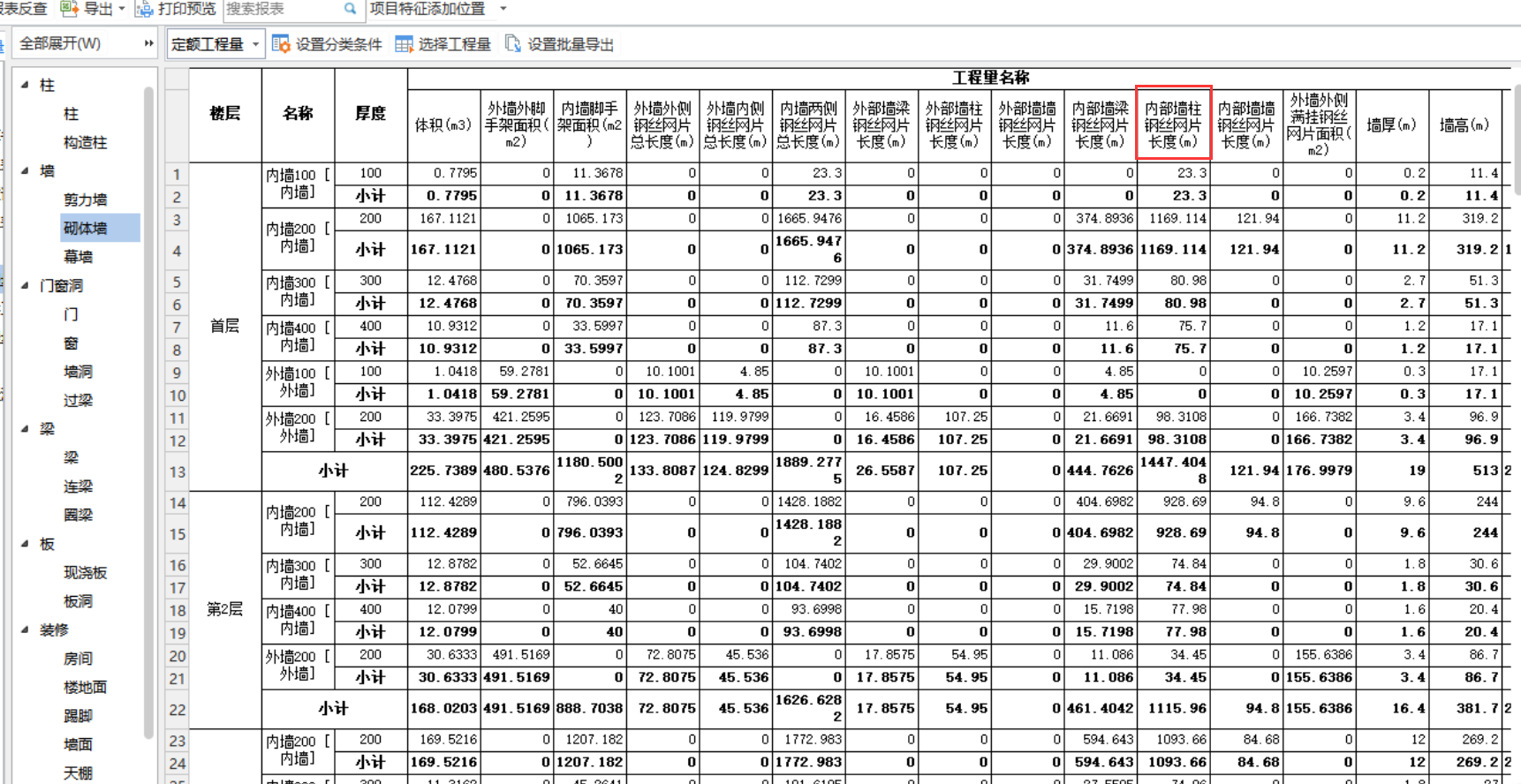
Task: Open the 项目特征添加位置 dropdown arrow
Action: coord(503,9)
